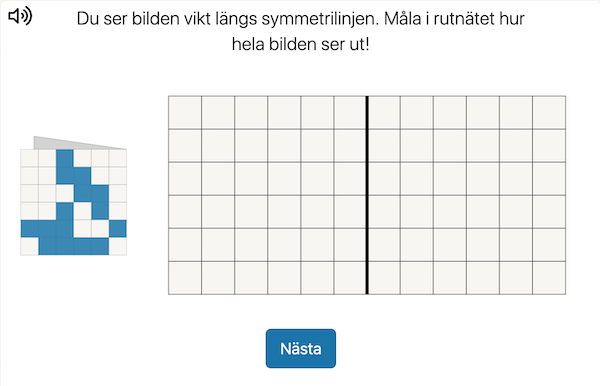Paint second-row cell in the first column

pyautogui.click(x=185, y=146)
